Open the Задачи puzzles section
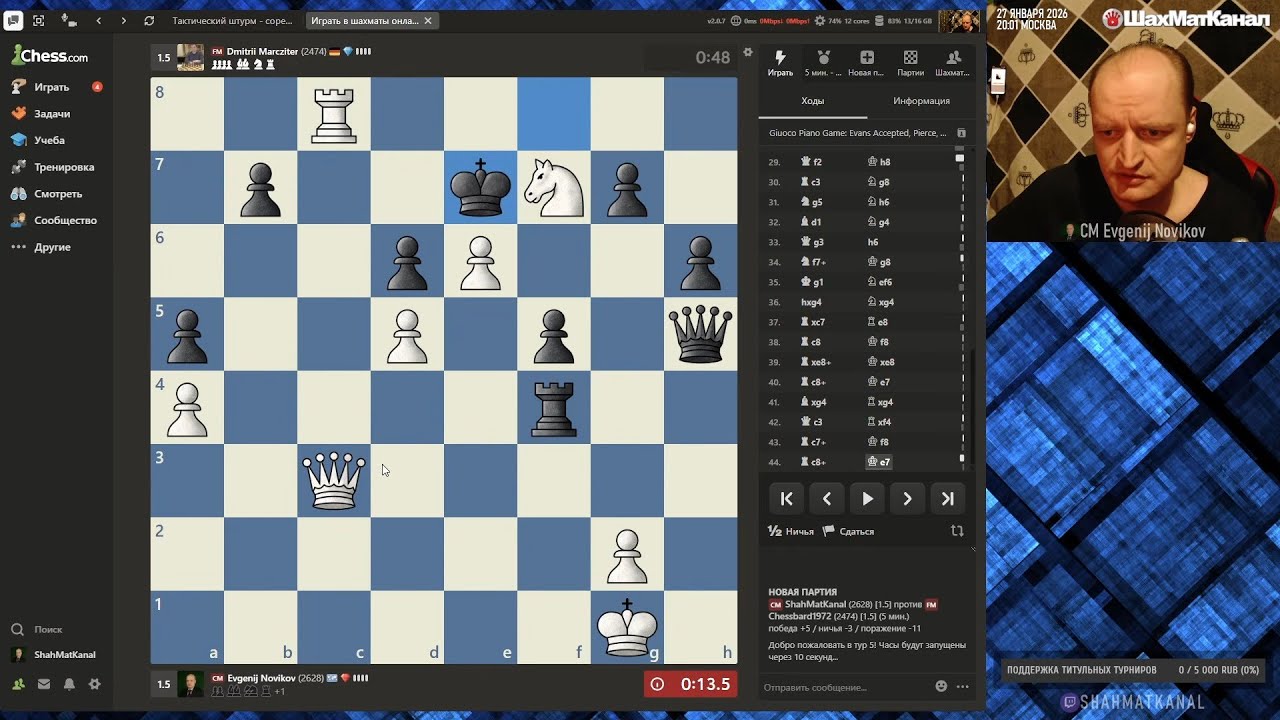Viewport: 1280px width, 720px height. click(x=52, y=114)
